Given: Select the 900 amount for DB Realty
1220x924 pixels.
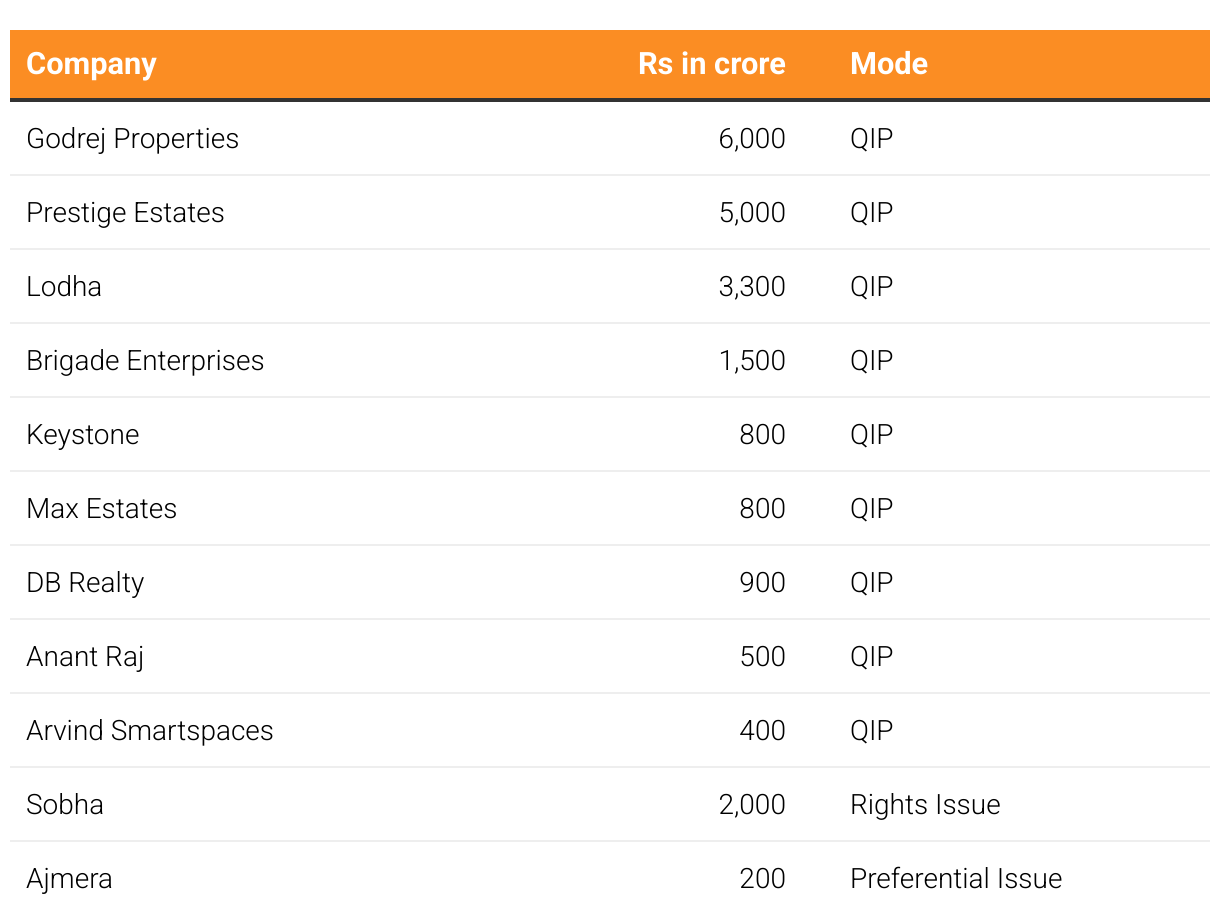Looking at the screenshot, I should [x=762, y=583].
